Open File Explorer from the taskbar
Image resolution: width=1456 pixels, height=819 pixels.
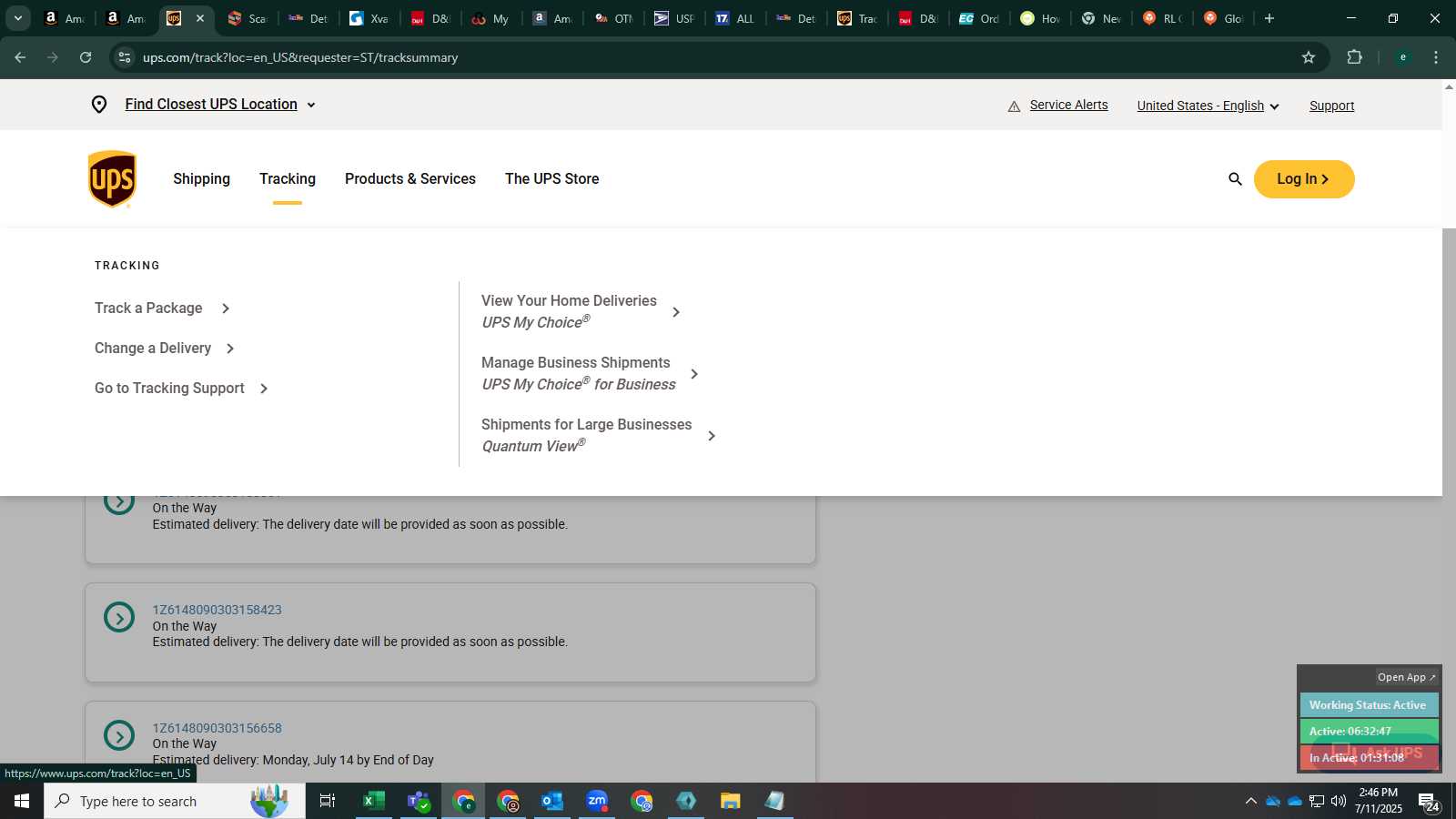(730, 801)
